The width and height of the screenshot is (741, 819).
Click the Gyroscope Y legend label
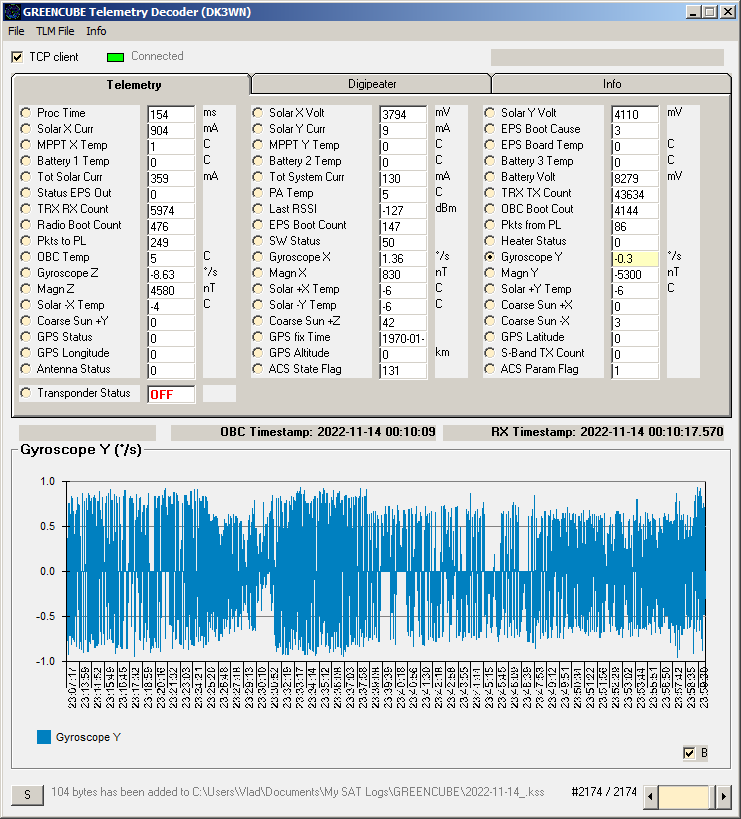point(88,737)
